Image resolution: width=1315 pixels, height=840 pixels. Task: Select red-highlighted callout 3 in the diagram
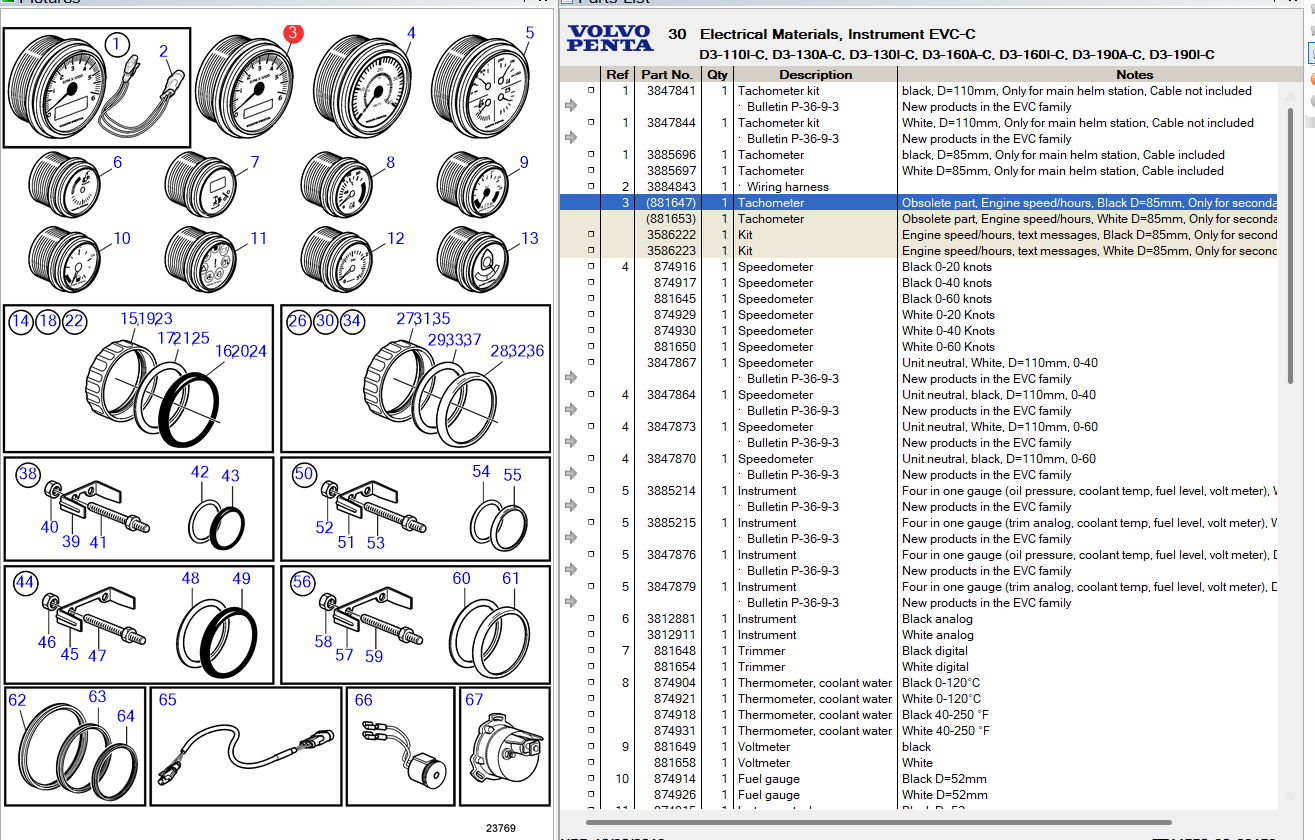tap(292, 33)
